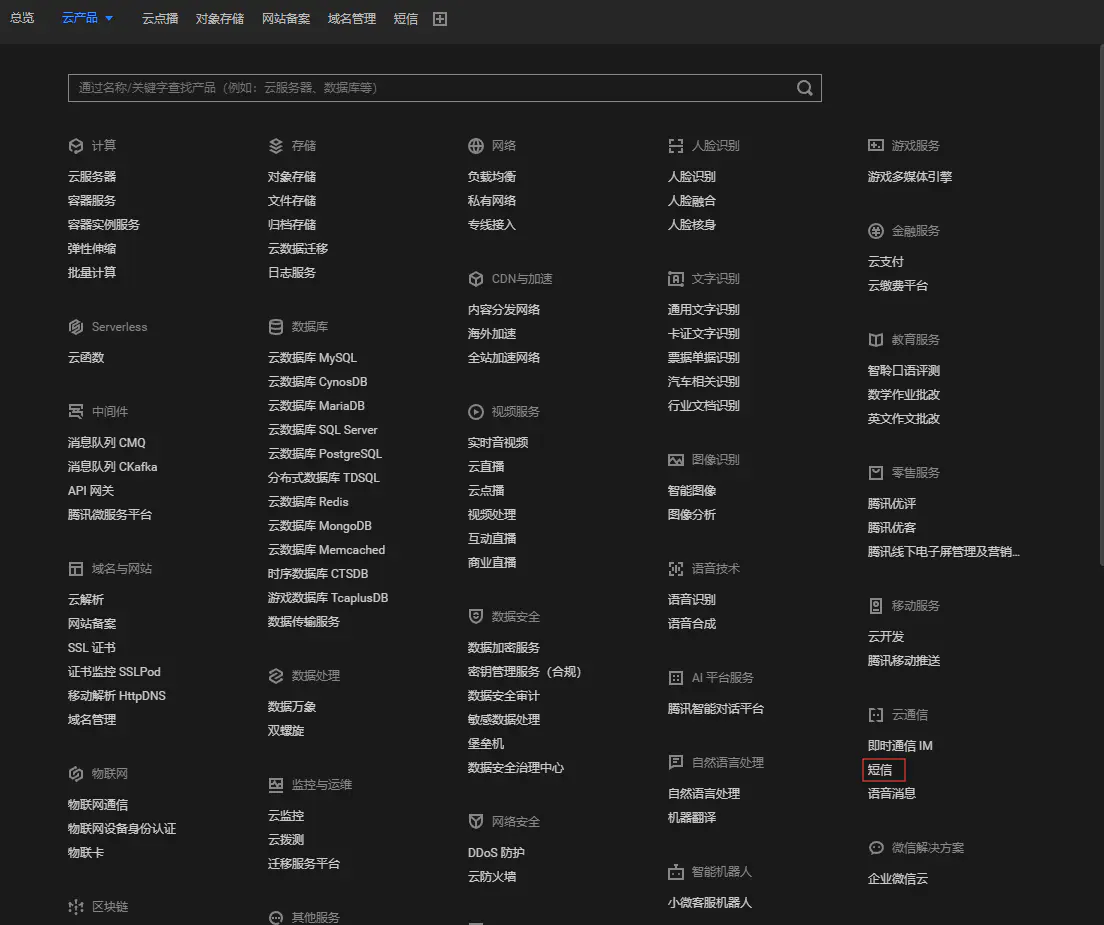Screen dimensions: 1104x925
Task: Open the 腾讯智能对话平台 link
Action: click(x=715, y=709)
